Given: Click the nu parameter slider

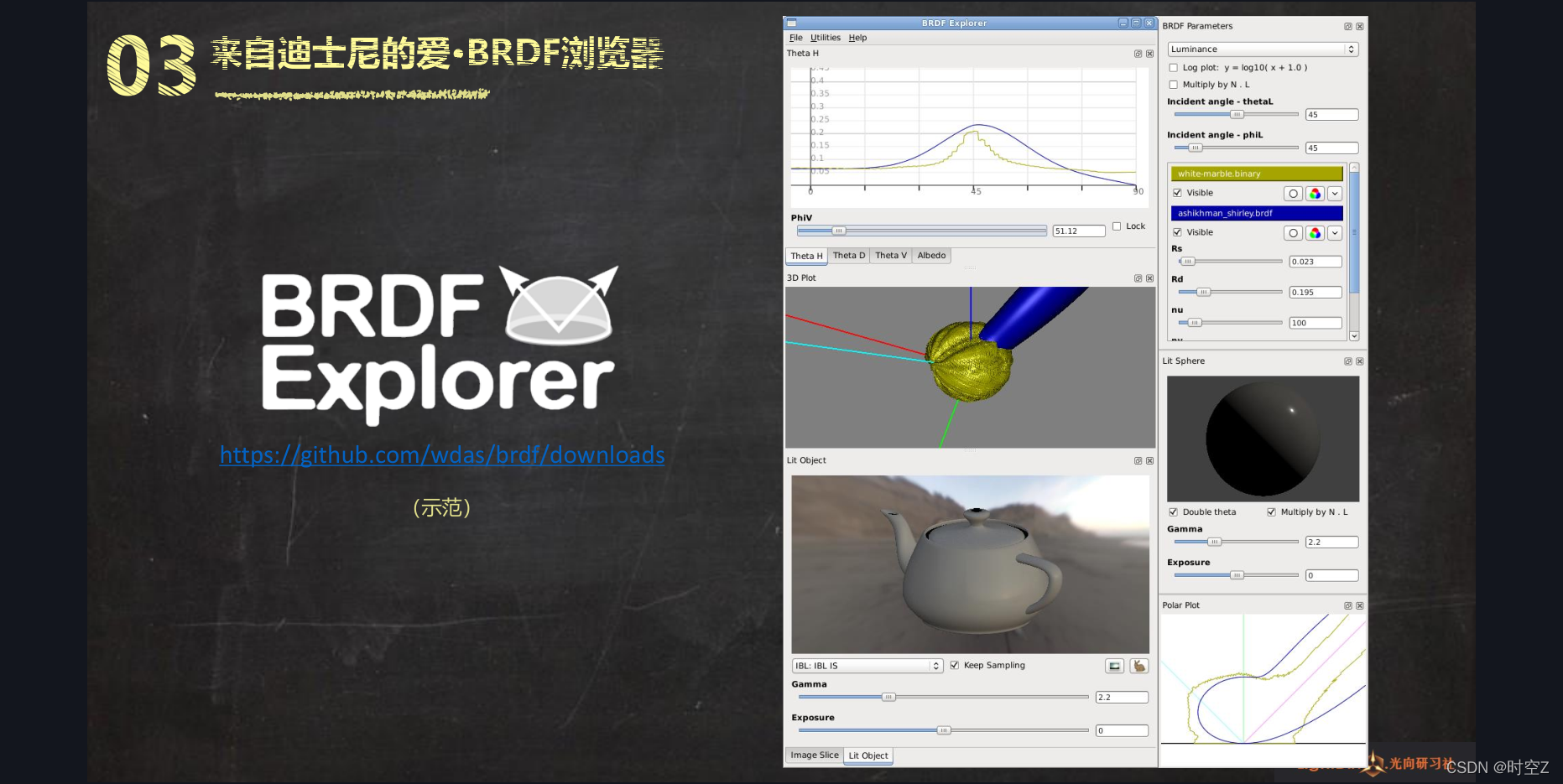Looking at the screenshot, I should pos(1231,323).
